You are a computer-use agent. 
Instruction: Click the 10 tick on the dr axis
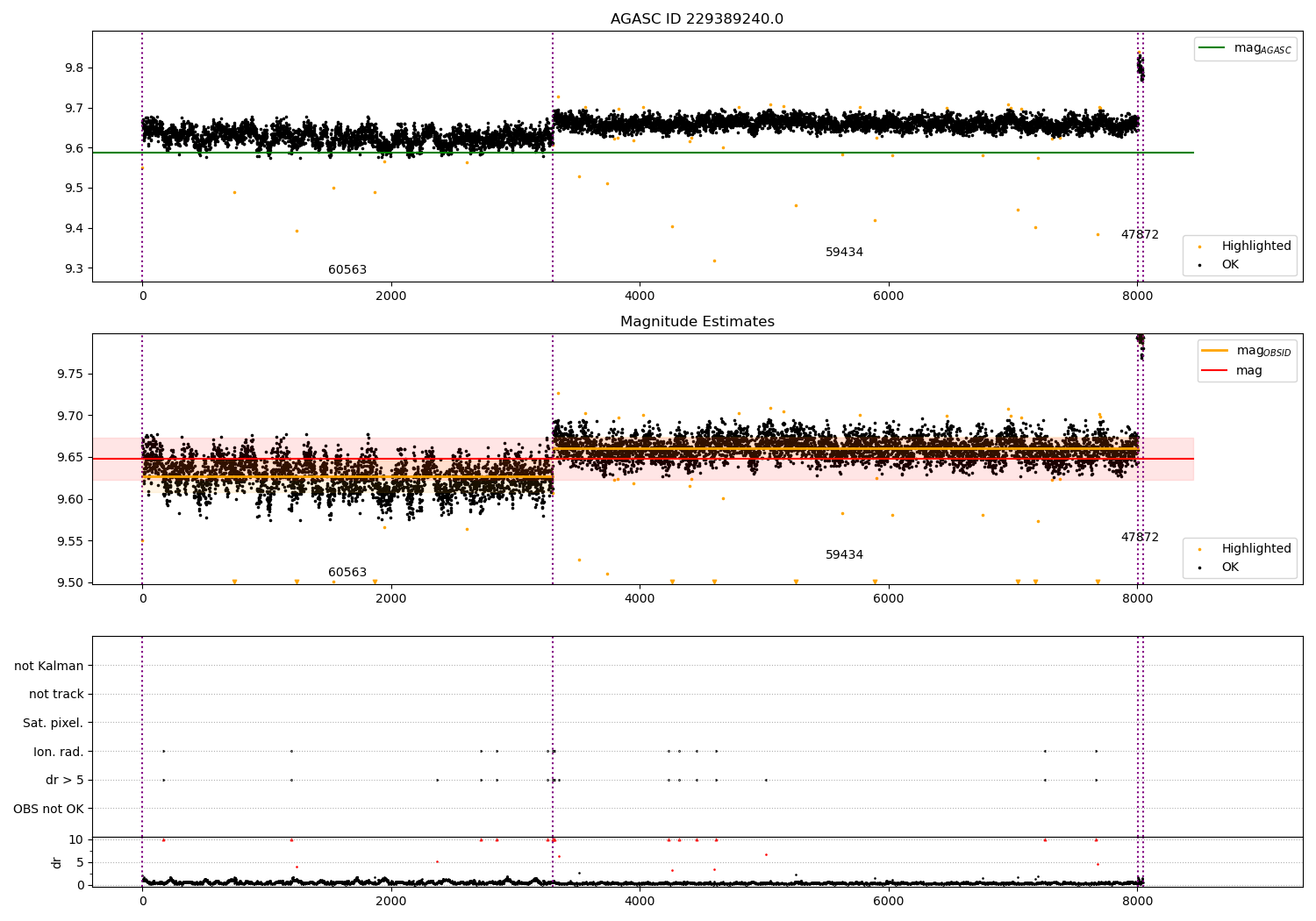pyautogui.click(x=76, y=840)
